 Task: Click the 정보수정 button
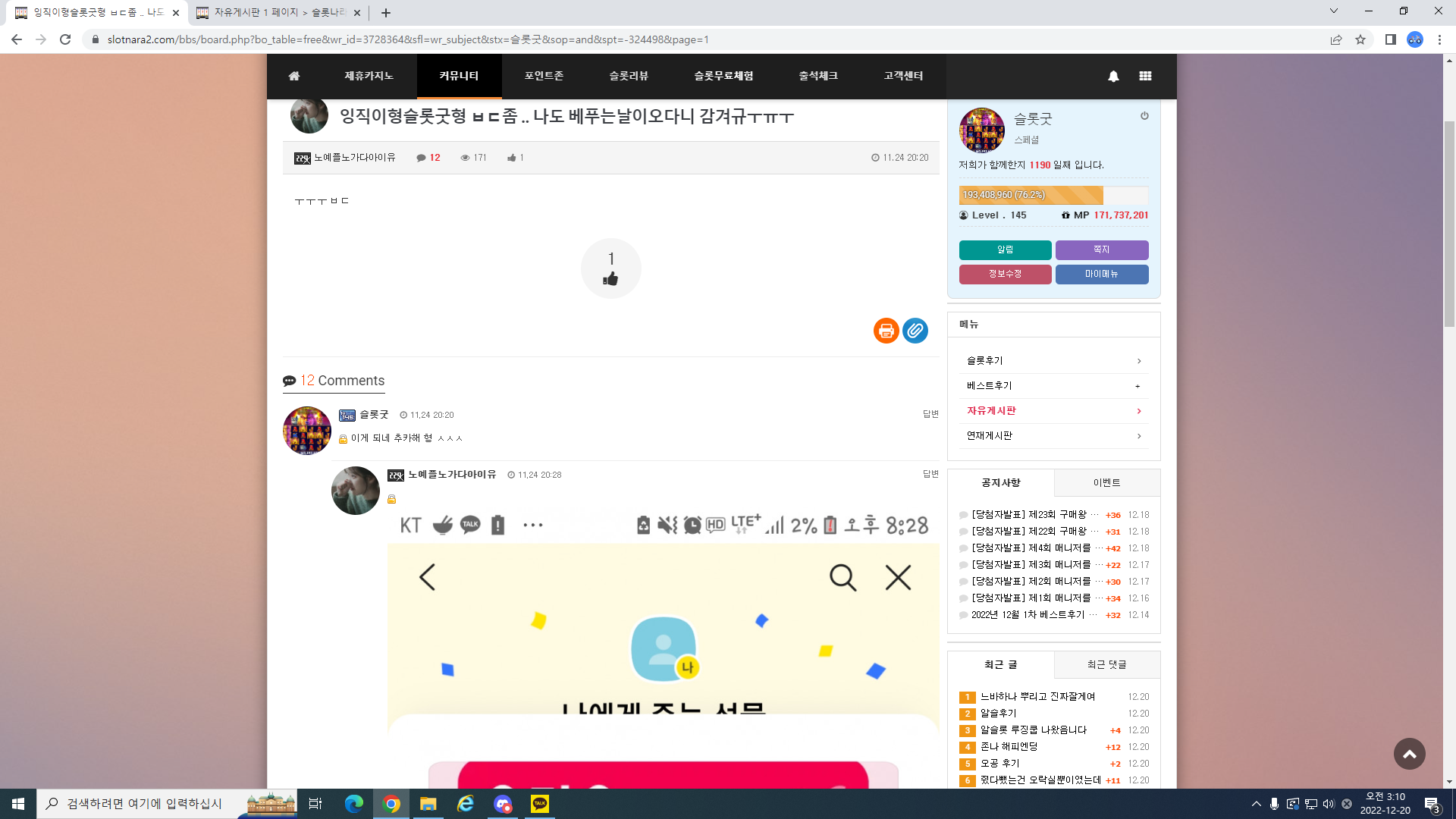pos(1006,274)
